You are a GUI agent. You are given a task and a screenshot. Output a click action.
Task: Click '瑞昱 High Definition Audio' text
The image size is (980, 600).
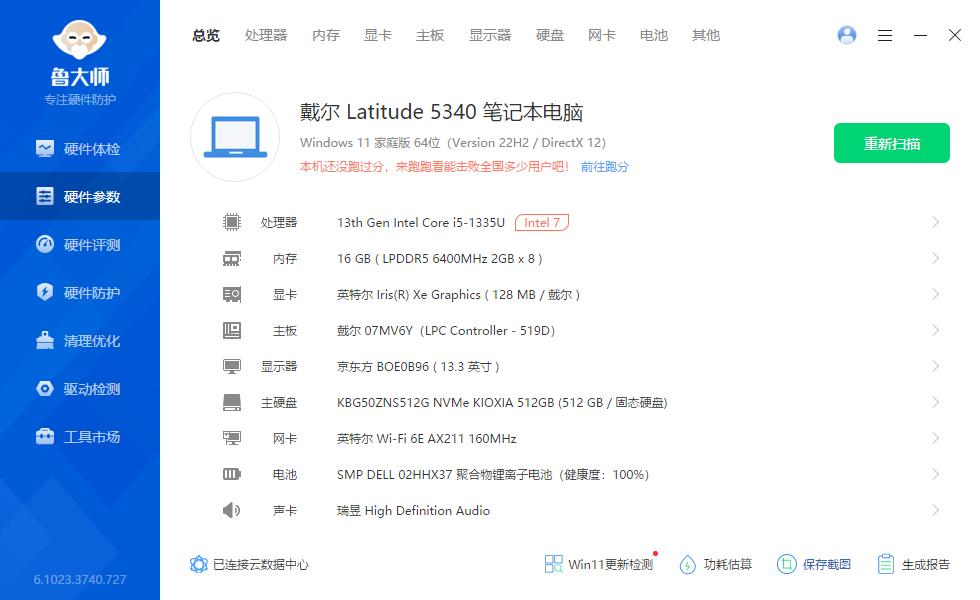413,511
